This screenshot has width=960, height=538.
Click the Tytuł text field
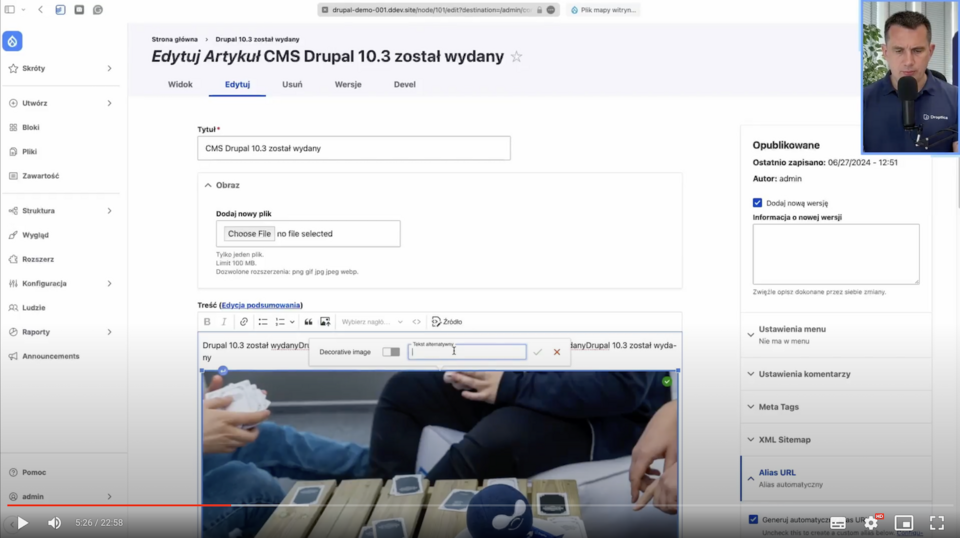click(x=354, y=149)
